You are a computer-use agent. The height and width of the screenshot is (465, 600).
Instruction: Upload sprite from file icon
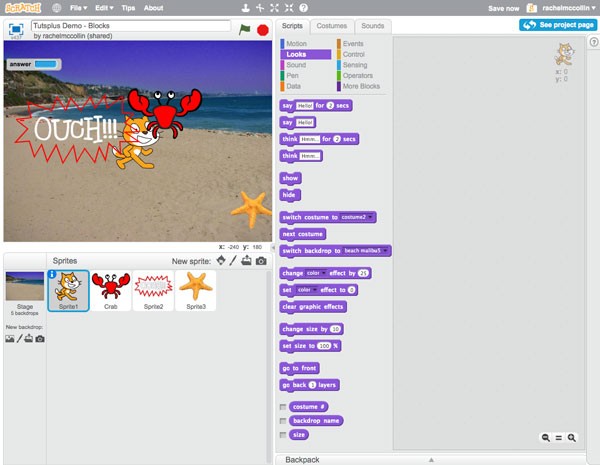click(x=246, y=261)
